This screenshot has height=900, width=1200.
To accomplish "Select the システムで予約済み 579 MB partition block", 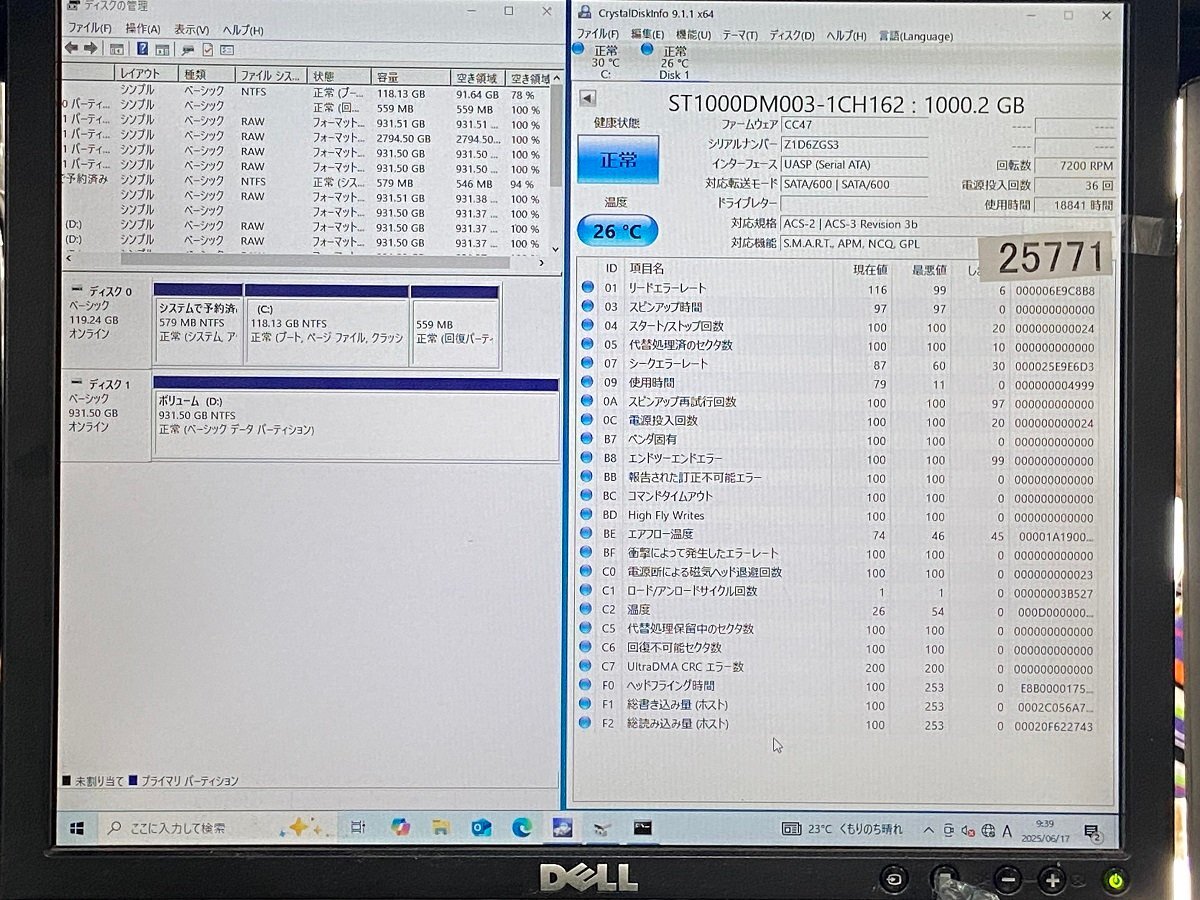I will point(198,326).
